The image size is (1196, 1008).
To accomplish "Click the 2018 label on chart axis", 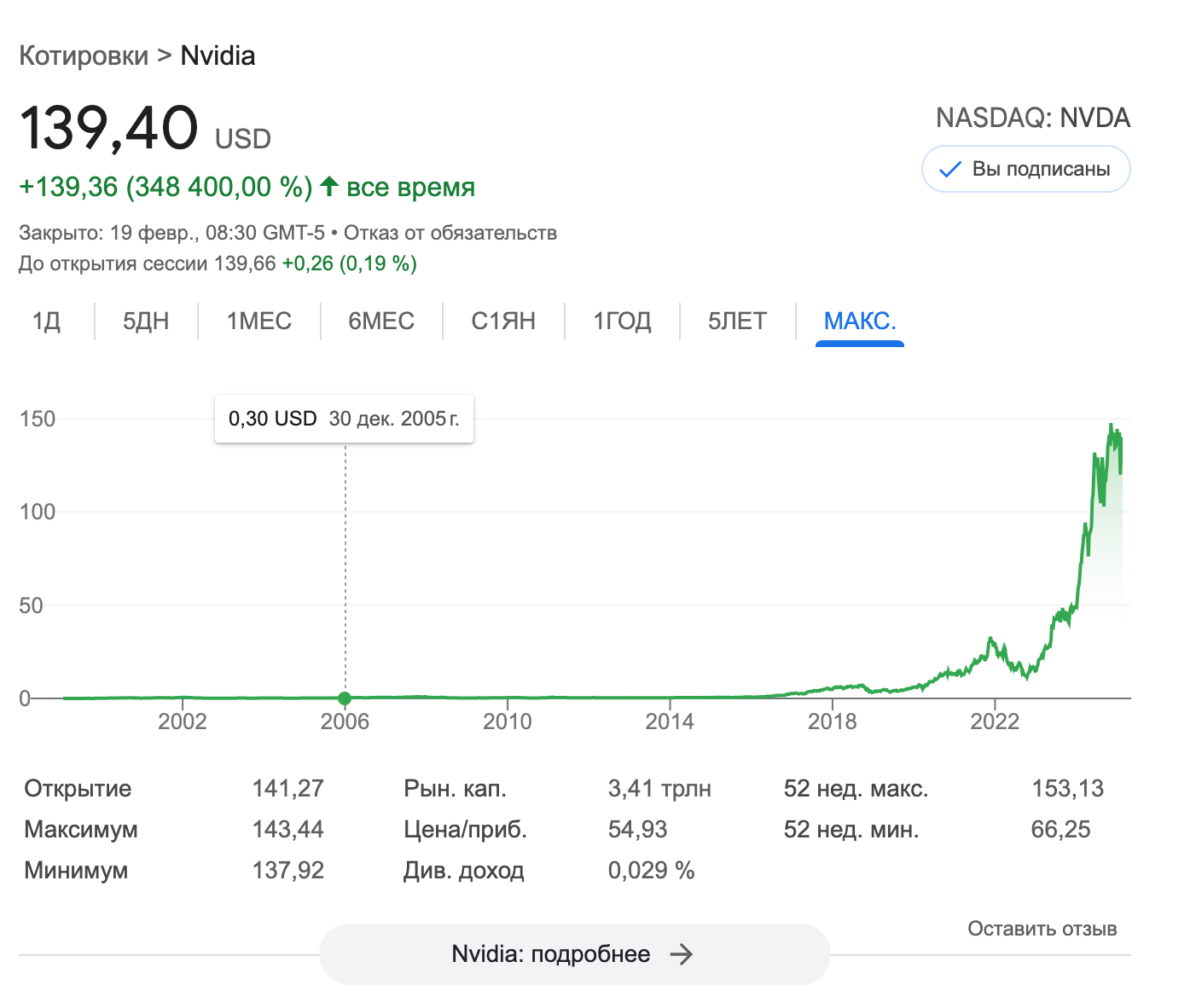I will [832, 721].
